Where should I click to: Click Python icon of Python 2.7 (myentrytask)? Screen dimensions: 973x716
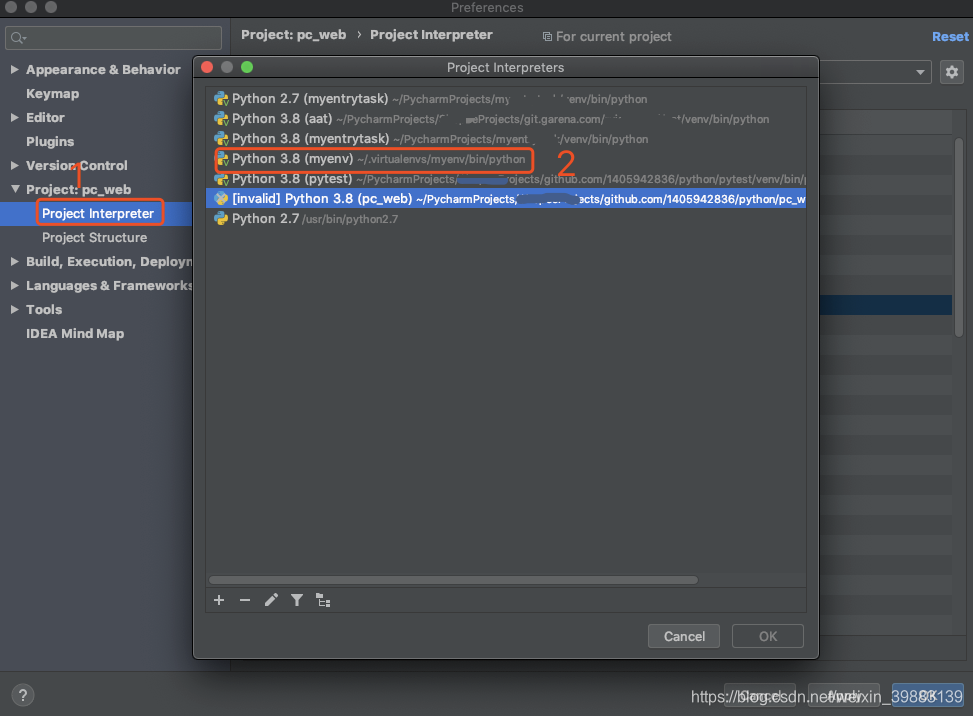click(222, 99)
